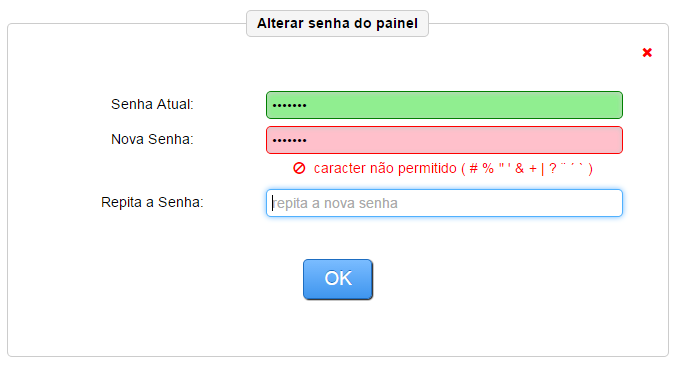Click the Repita a Senha label
Screen dimensions: 676x366
point(152,202)
